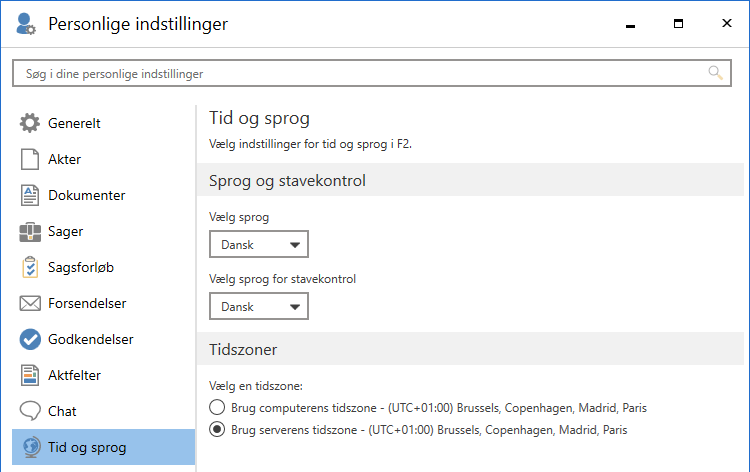Click the Sager briefcase icon
The width and height of the screenshot is (750, 472).
[x=30, y=231]
